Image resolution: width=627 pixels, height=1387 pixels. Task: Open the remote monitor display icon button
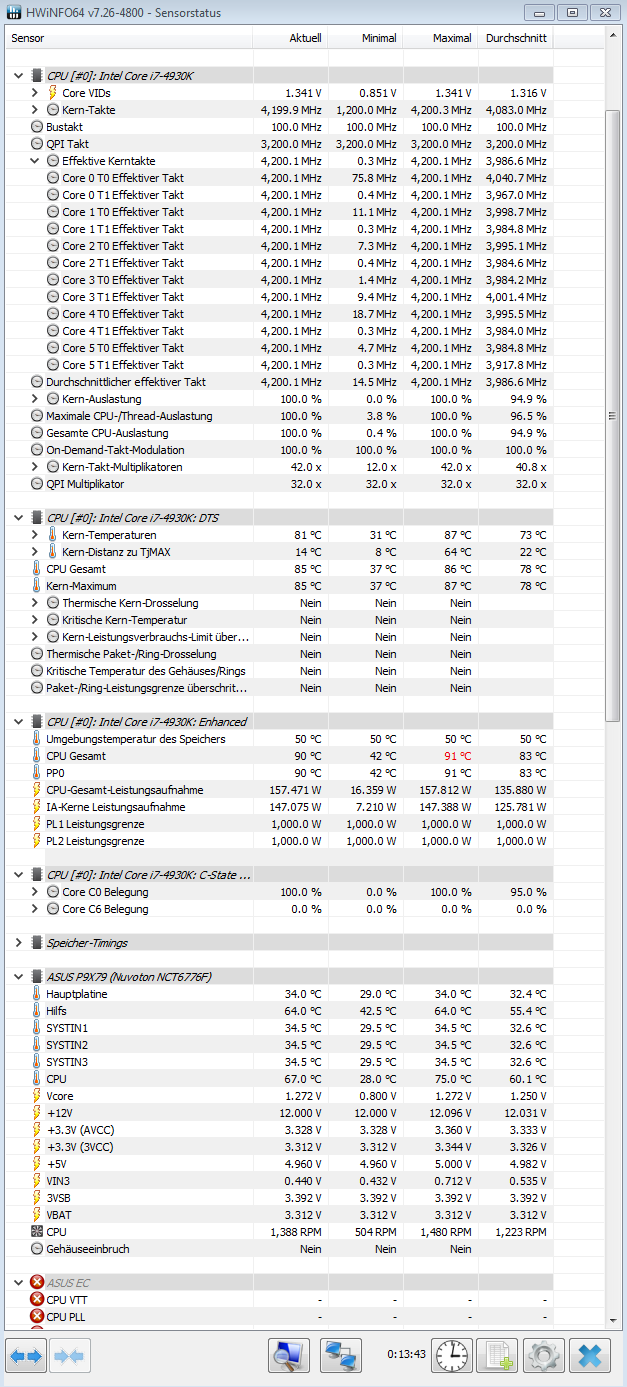coord(289,1356)
